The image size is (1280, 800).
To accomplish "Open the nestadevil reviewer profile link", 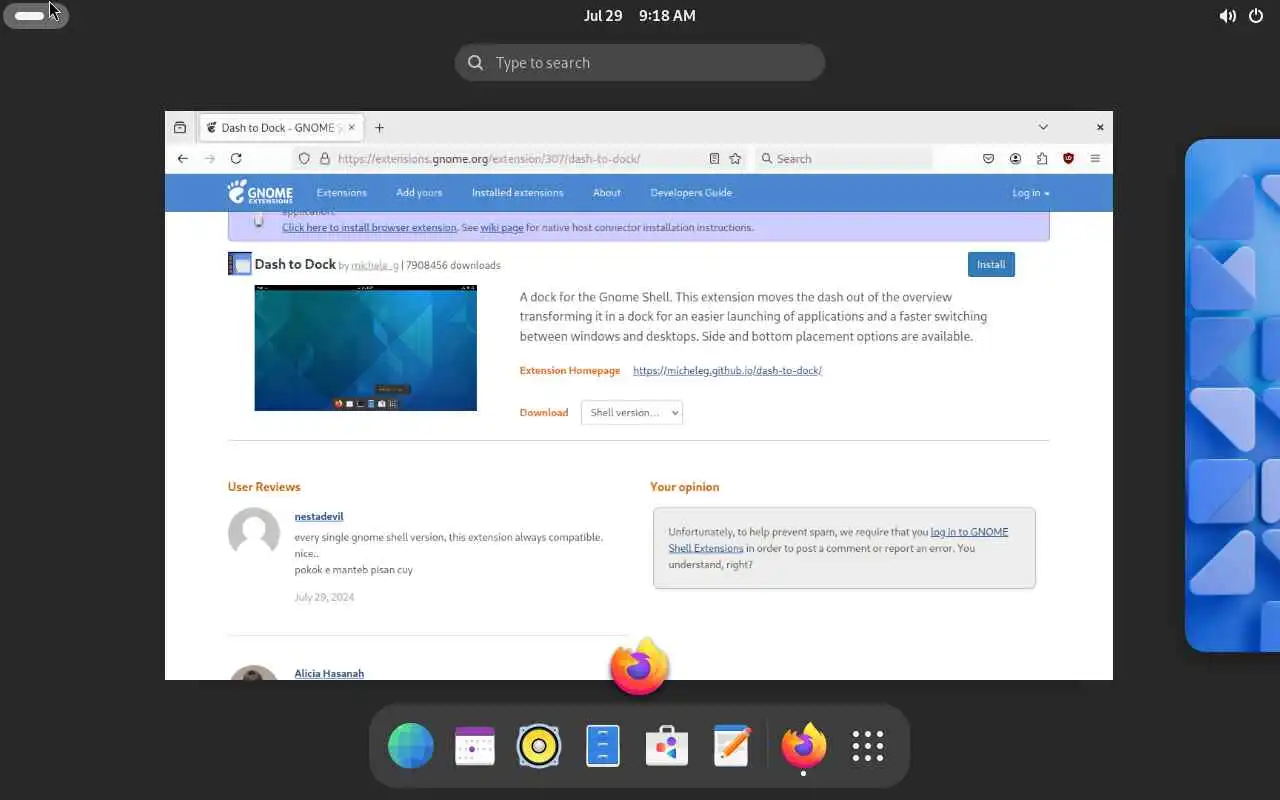I will point(319,517).
